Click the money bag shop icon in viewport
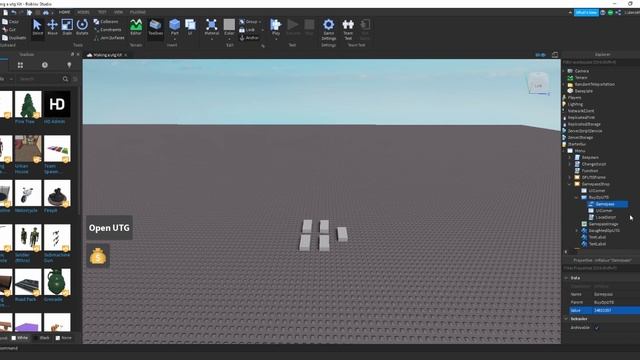640x360 pixels. pos(98,256)
